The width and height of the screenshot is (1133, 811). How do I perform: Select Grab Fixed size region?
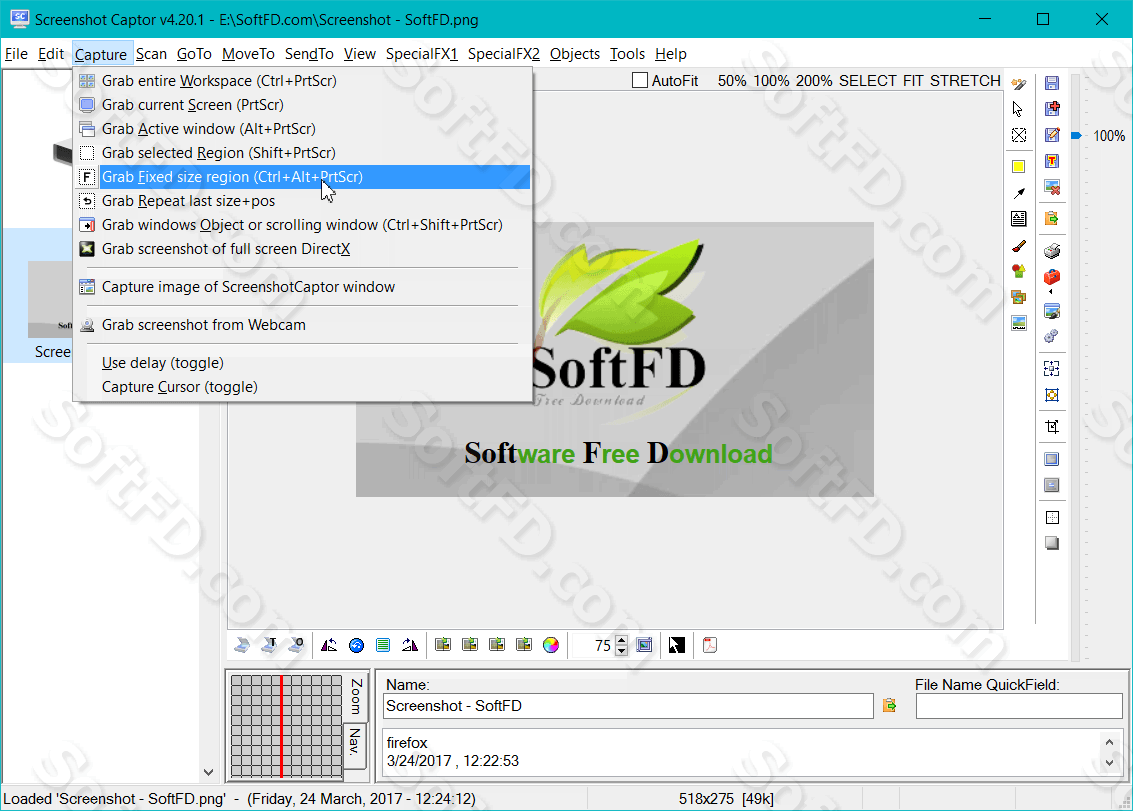303,177
